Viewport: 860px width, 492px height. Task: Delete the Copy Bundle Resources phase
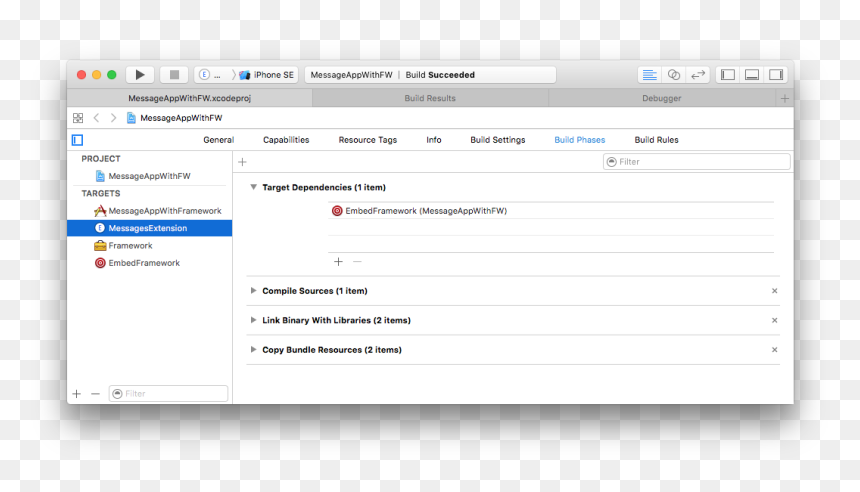pos(774,349)
